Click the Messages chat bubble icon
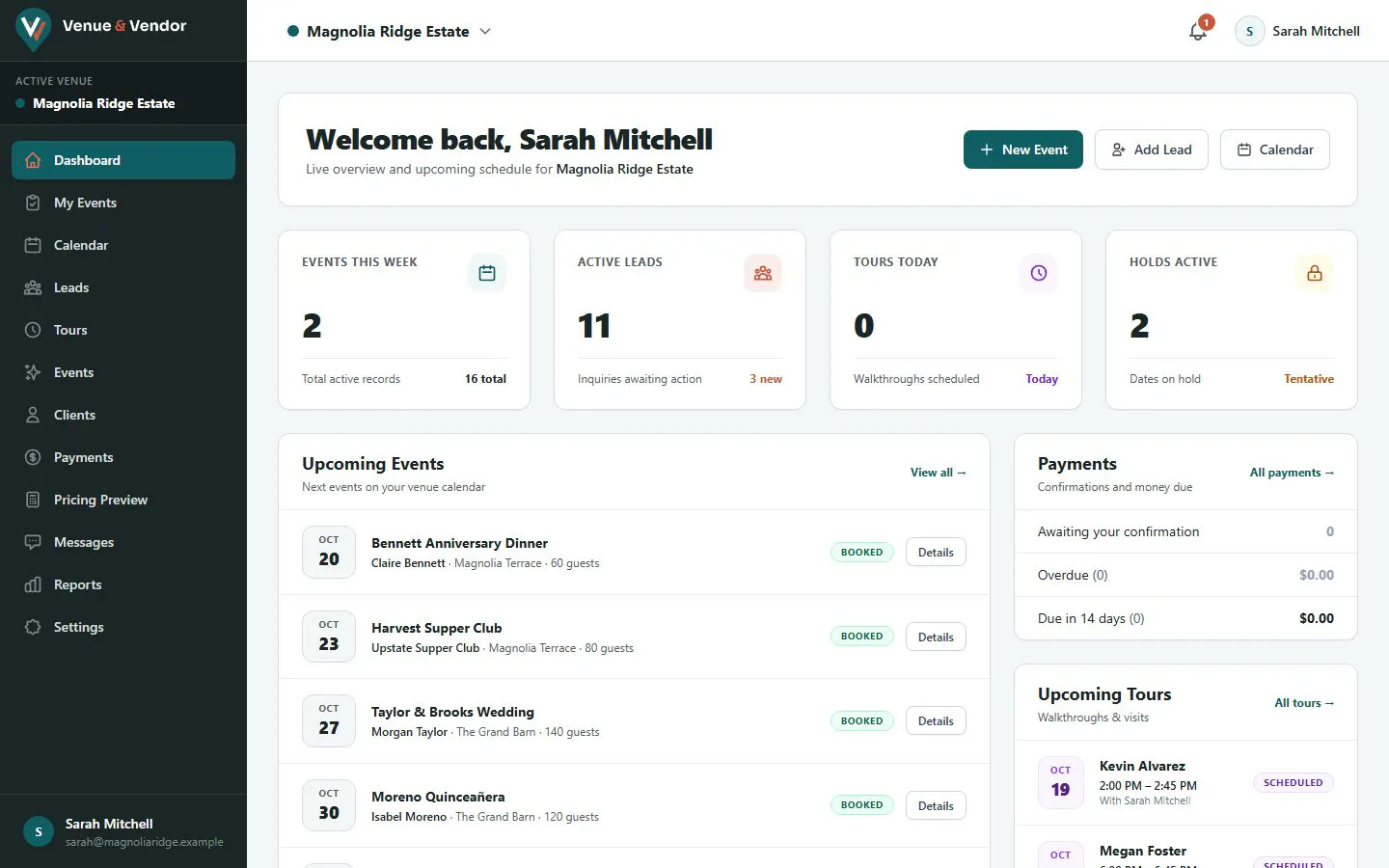The height and width of the screenshot is (868, 1389). click(x=33, y=542)
